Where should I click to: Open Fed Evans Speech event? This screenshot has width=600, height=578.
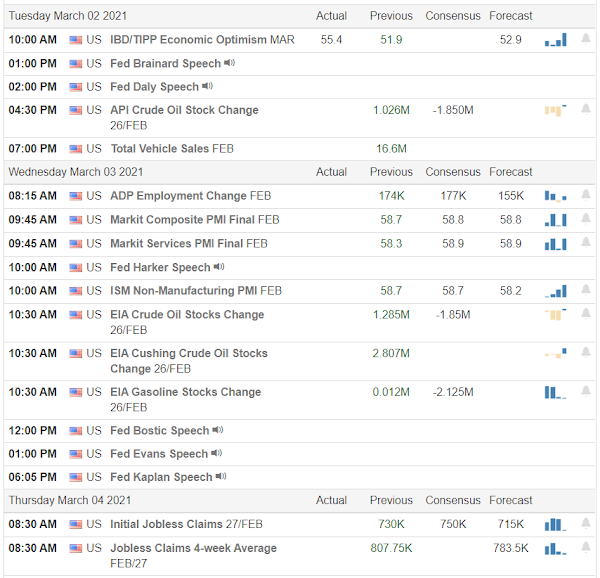[159, 454]
